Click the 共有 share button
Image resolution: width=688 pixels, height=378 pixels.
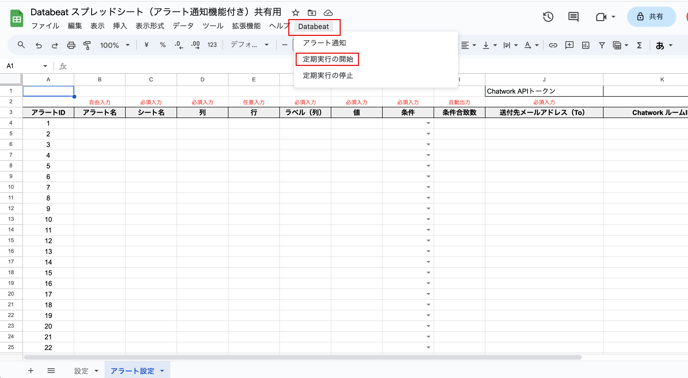pyautogui.click(x=651, y=17)
